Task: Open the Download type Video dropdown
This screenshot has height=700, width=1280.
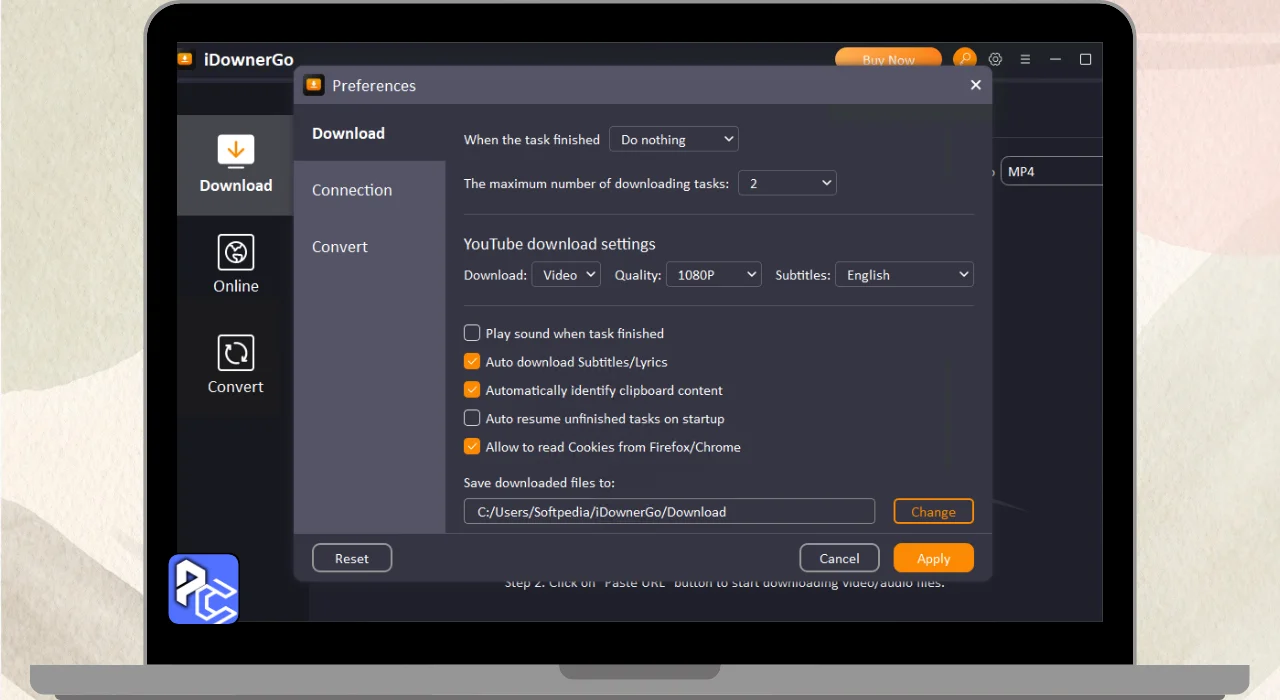Action: pos(566,274)
